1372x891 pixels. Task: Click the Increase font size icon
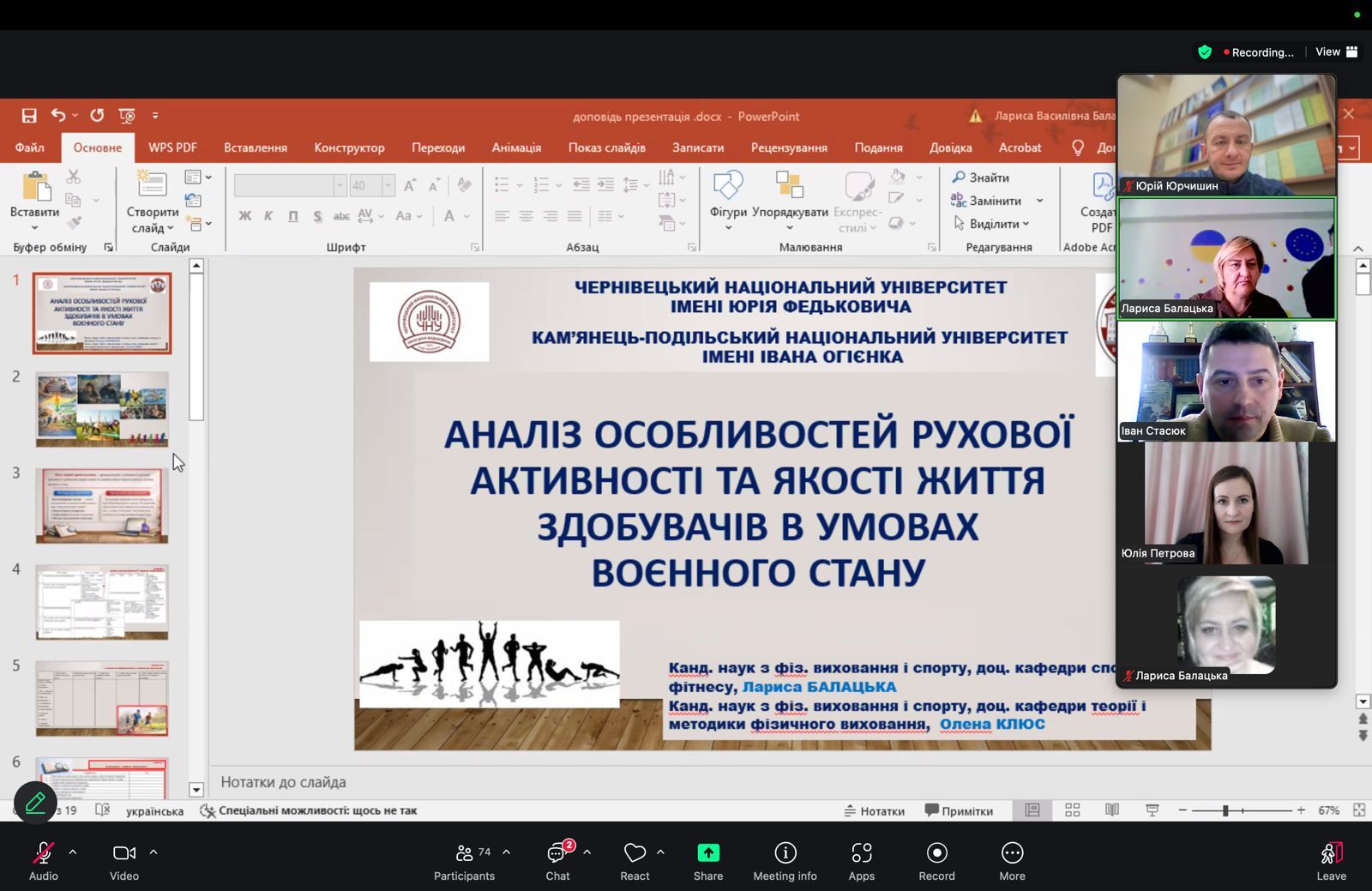411,185
